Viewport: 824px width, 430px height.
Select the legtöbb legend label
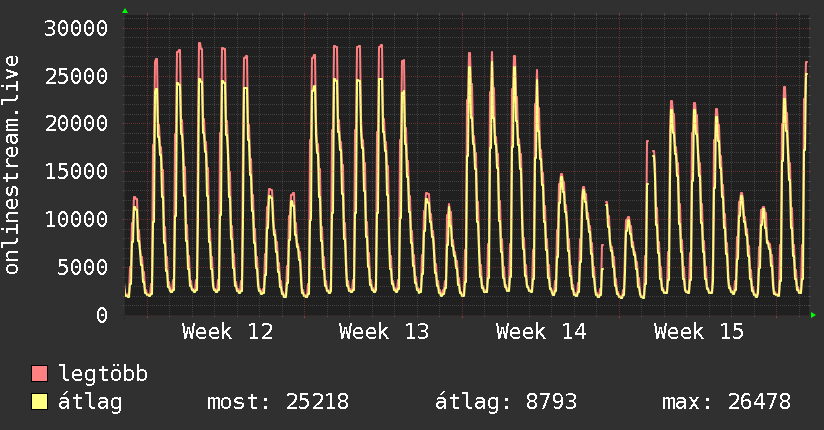103,373
